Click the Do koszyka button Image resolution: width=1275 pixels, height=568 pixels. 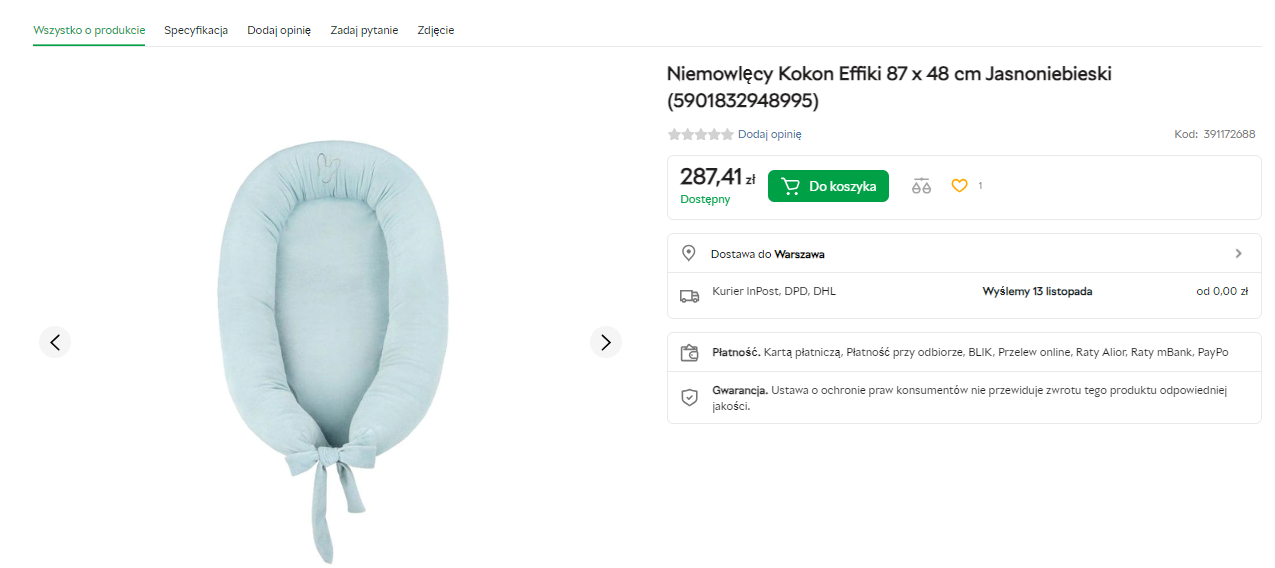[x=828, y=186]
